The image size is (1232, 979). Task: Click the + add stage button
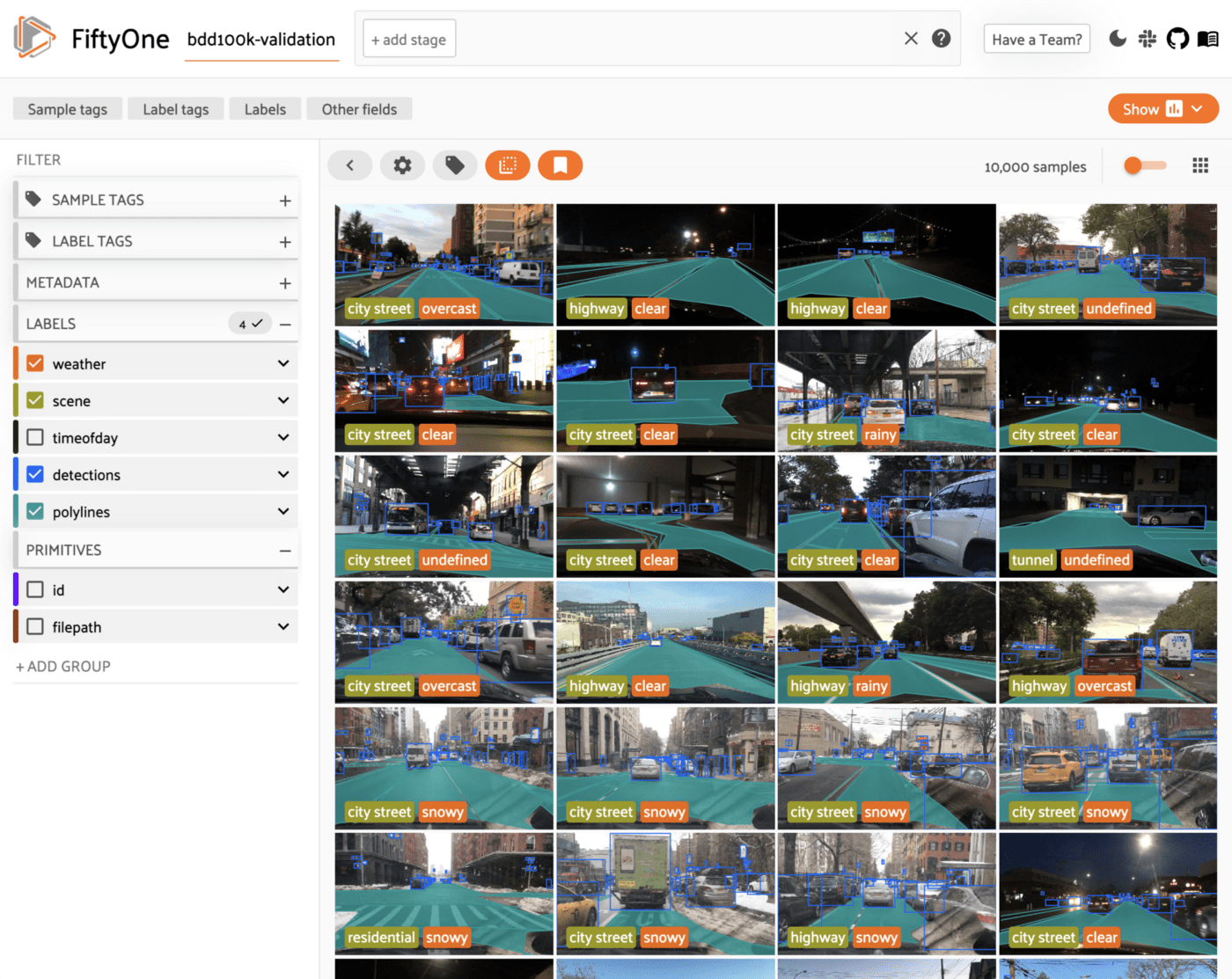409,39
